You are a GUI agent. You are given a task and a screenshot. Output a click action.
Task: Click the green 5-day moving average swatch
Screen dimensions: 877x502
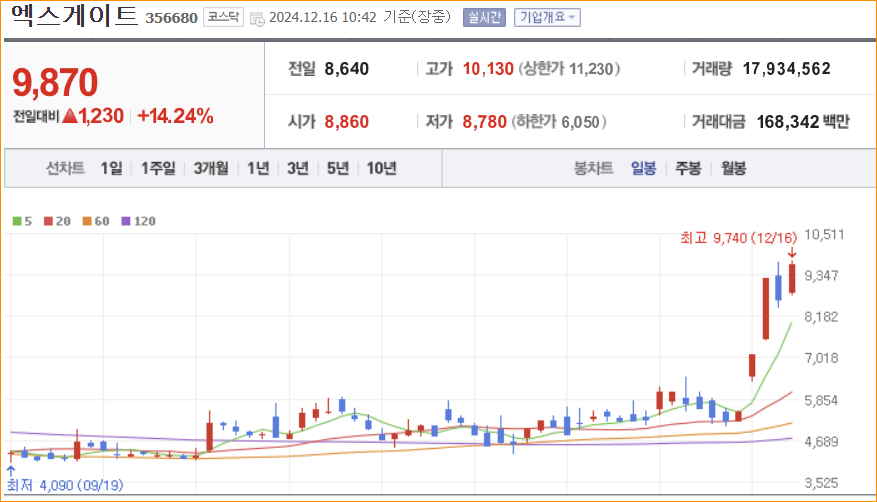17,221
